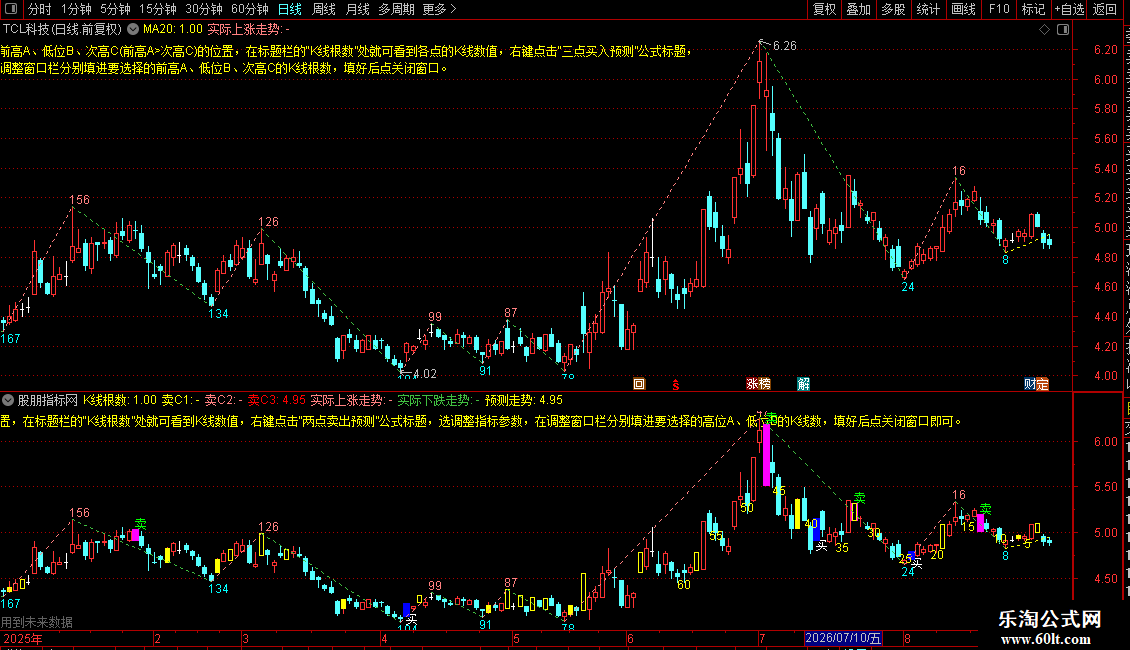
Task: Expand the 股朋指标网 sub-chart indicator dropdown
Action: [x=8, y=400]
